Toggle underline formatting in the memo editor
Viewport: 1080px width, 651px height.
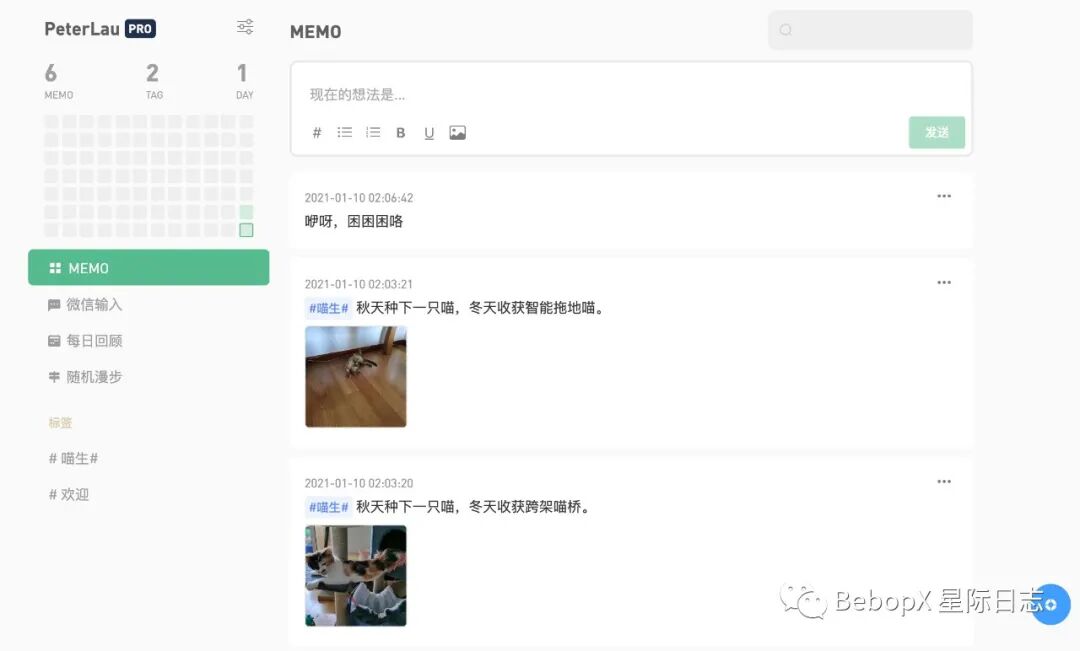click(x=429, y=133)
